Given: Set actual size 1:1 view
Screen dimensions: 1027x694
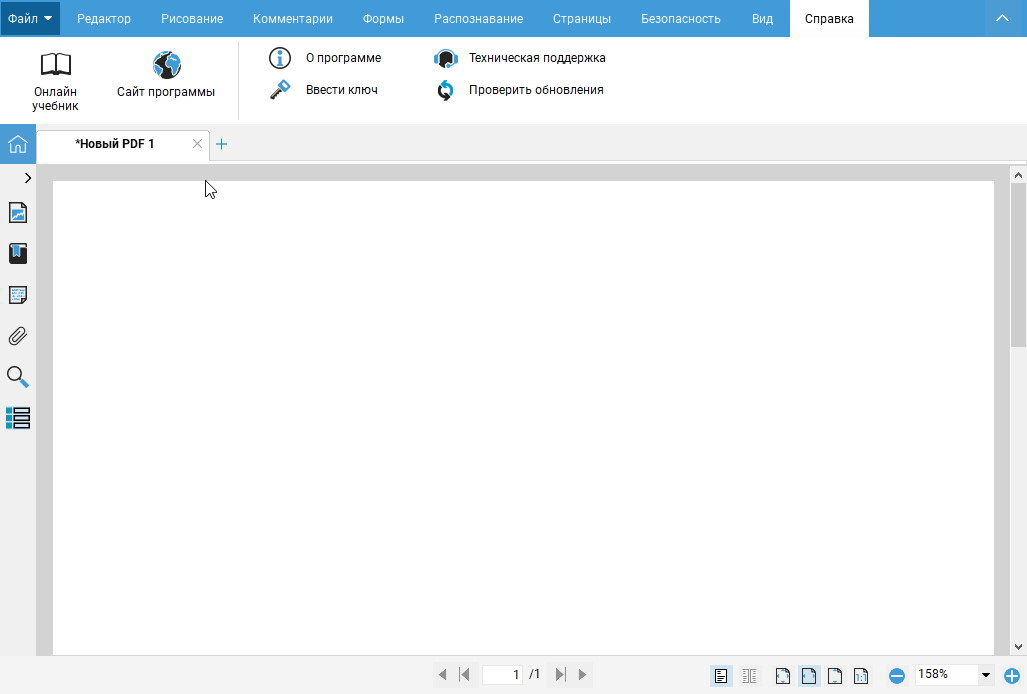Looking at the screenshot, I should click(x=861, y=675).
